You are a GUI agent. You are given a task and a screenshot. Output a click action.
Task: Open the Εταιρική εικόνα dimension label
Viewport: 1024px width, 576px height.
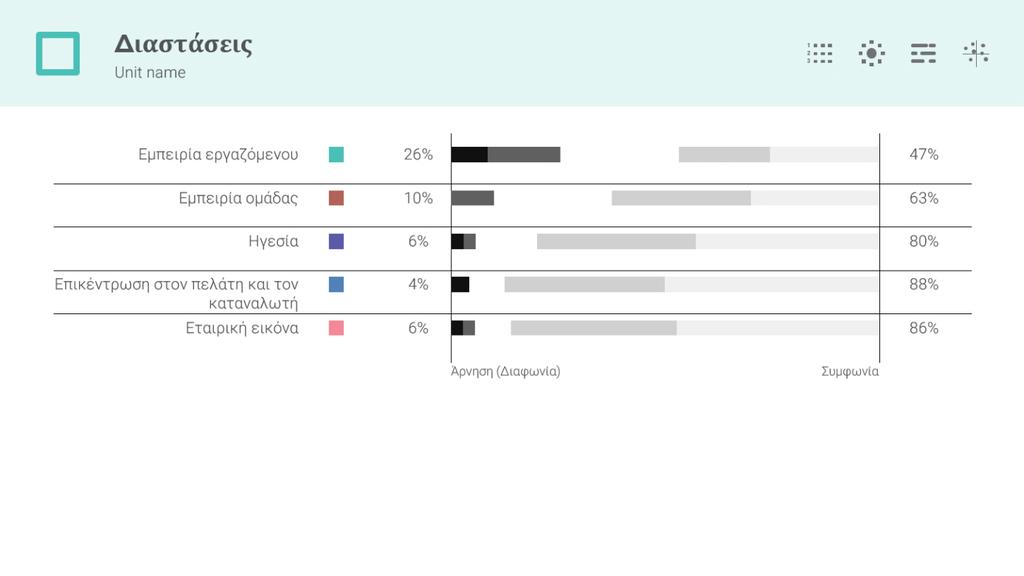(242, 328)
